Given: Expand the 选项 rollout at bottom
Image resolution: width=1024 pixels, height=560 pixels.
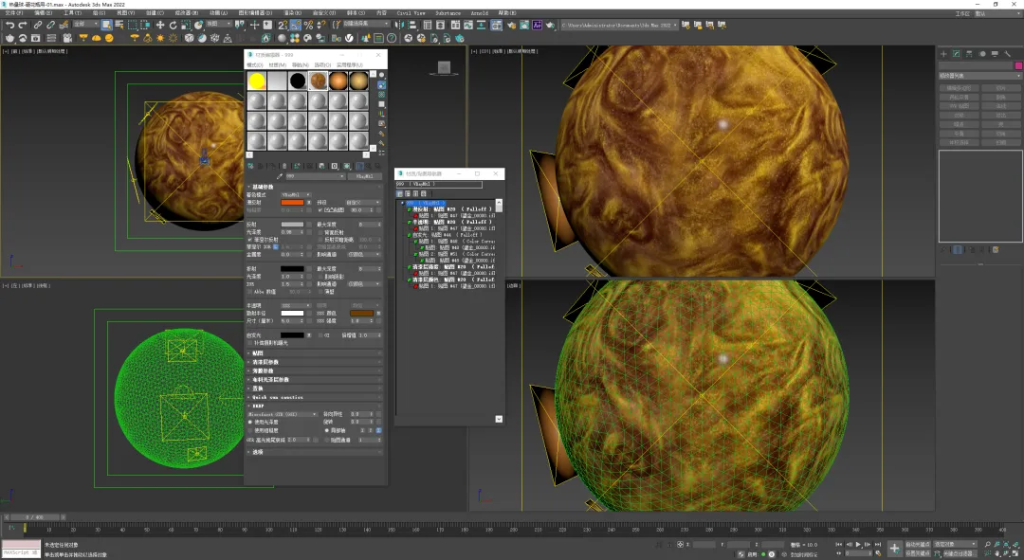Looking at the screenshot, I should pyautogui.click(x=314, y=452).
